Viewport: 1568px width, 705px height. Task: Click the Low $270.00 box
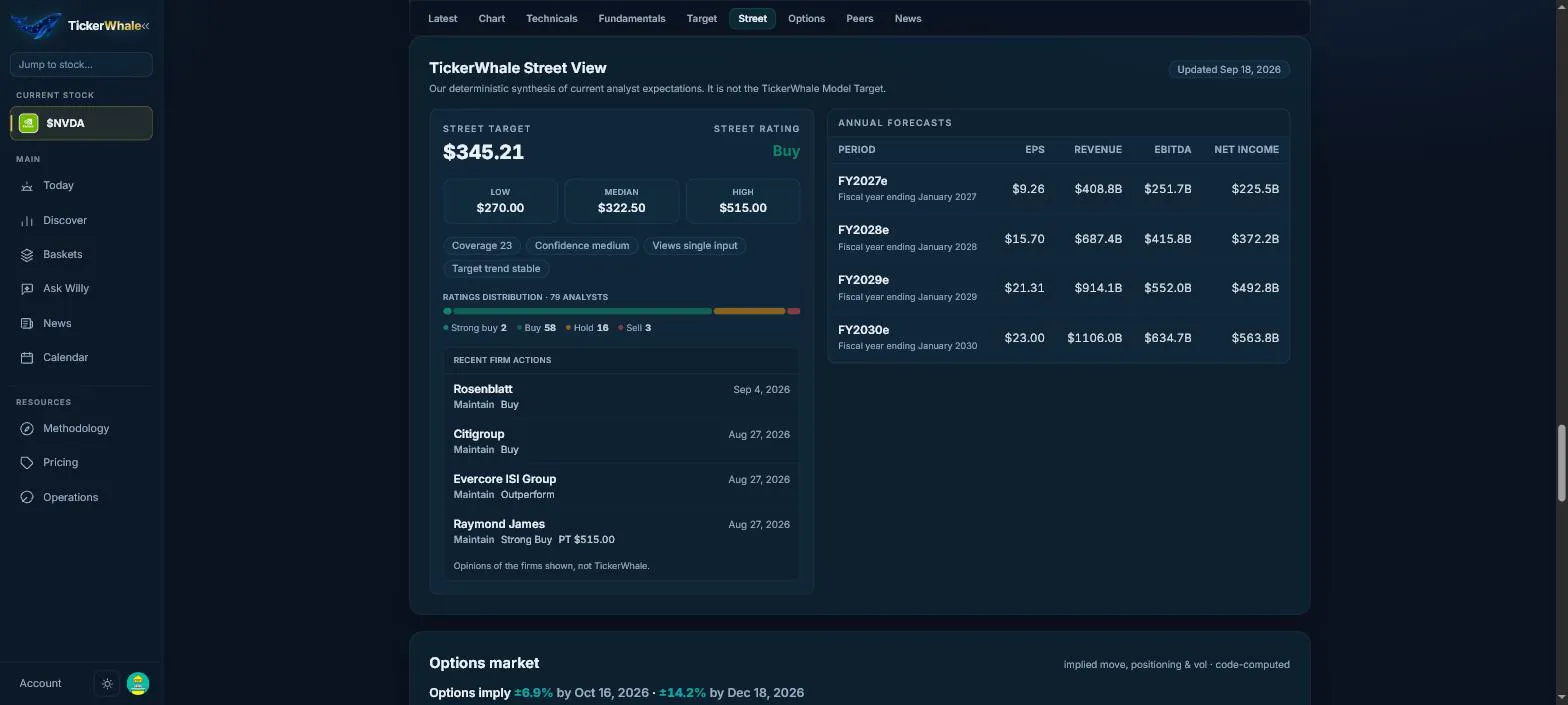click(x=500, y=201)
